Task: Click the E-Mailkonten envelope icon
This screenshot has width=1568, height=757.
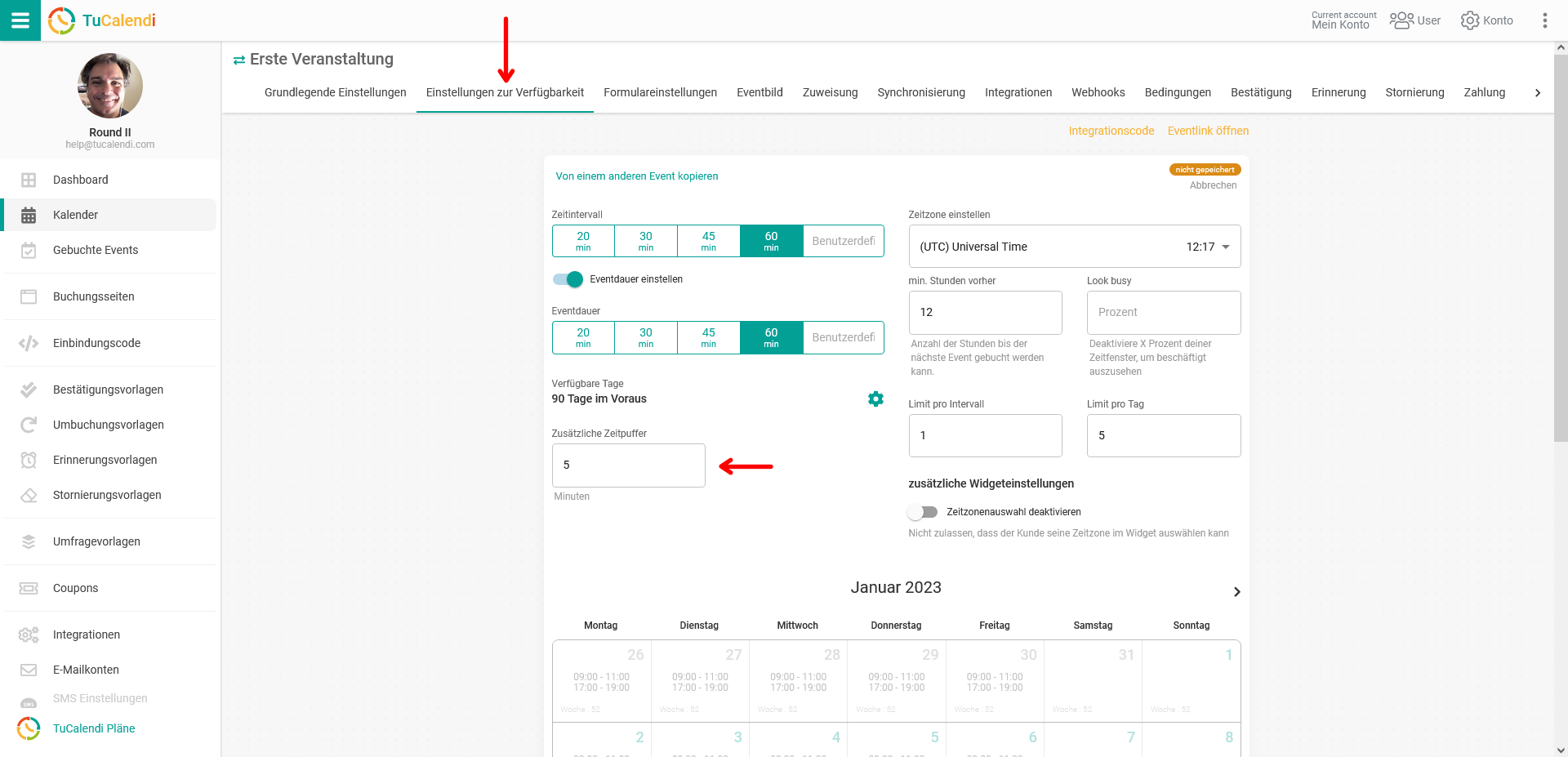Action: (x=29, y=670)
